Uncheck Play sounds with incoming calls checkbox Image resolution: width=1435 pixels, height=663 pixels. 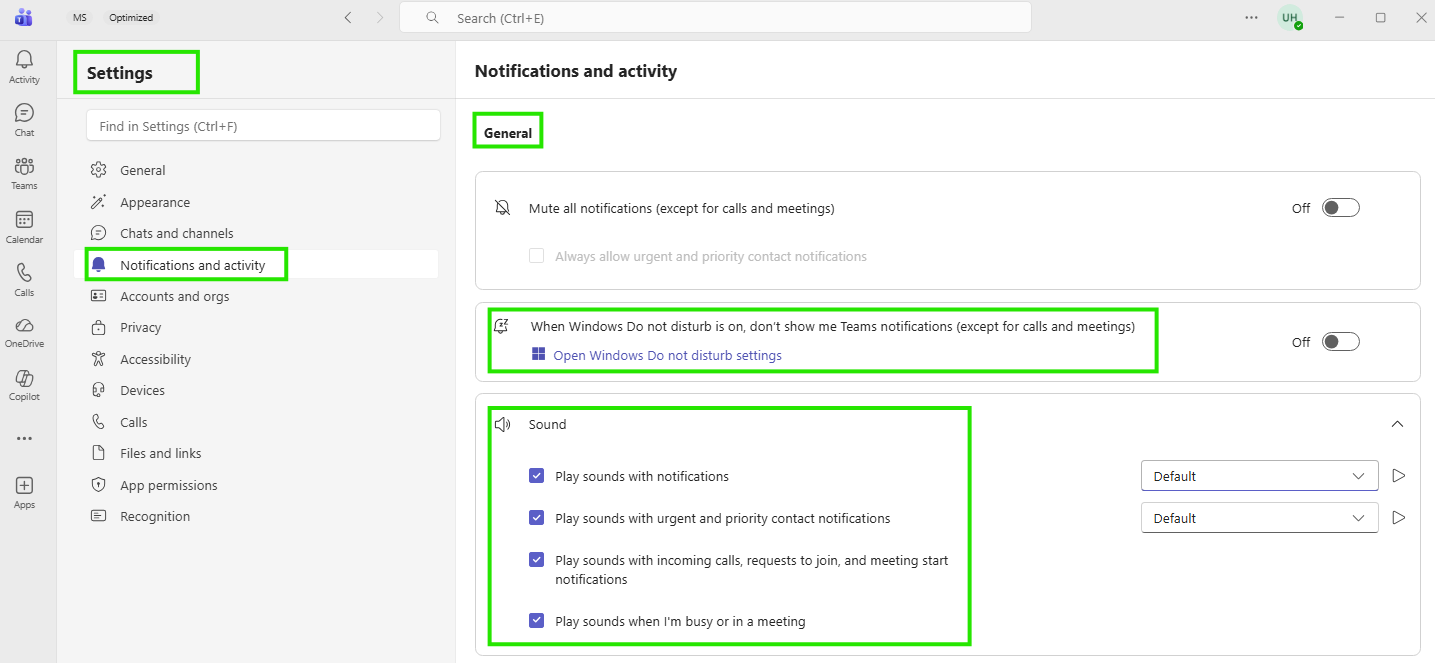pyautogui.click(x=536, y=560)
